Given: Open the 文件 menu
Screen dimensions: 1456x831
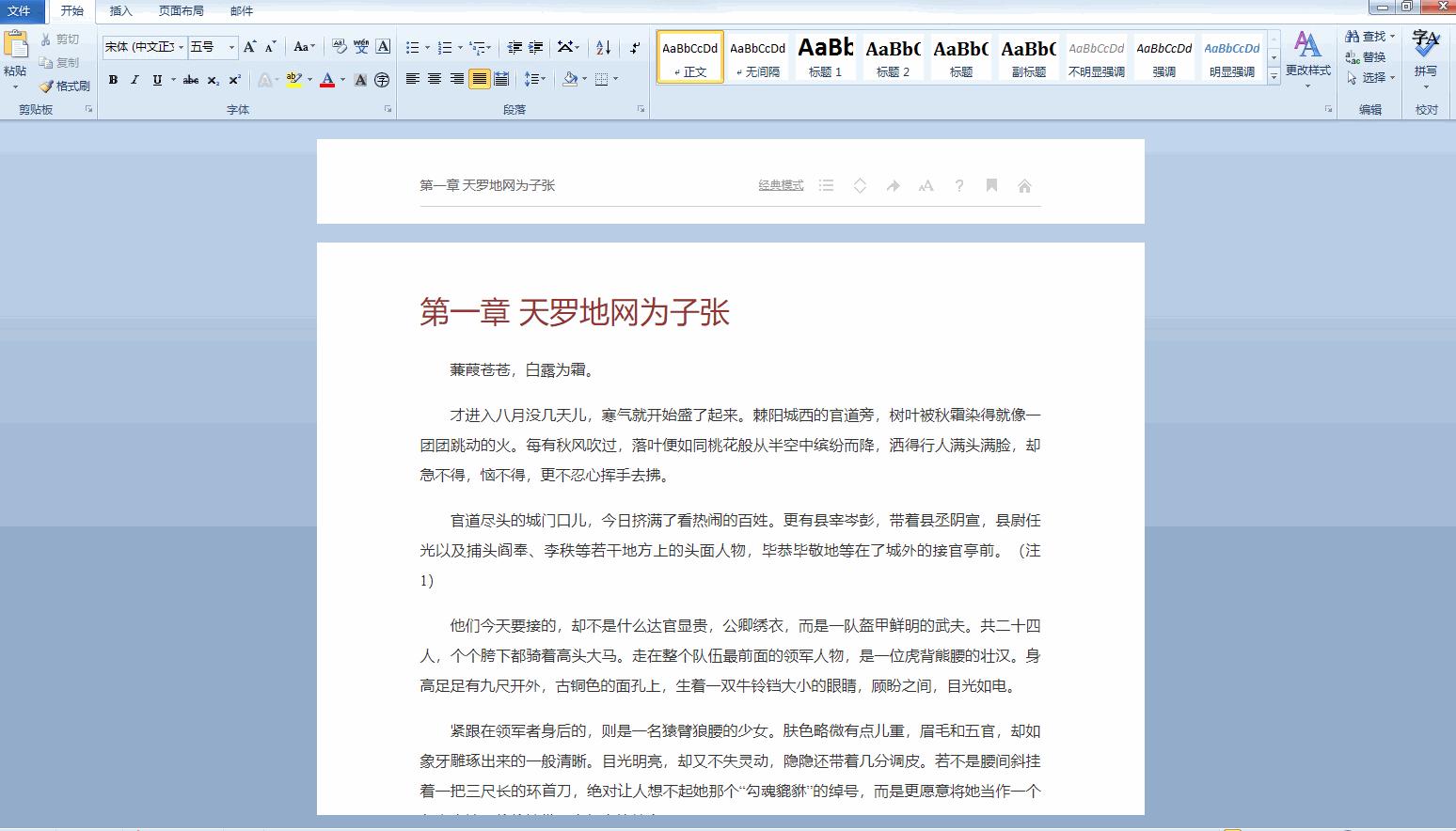Looking at the screenshot, I should [x=21, y=10].
